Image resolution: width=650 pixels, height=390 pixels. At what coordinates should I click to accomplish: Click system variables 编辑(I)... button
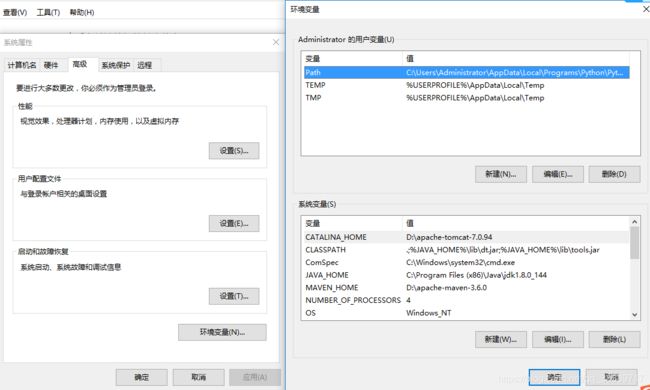pos(558,339)
